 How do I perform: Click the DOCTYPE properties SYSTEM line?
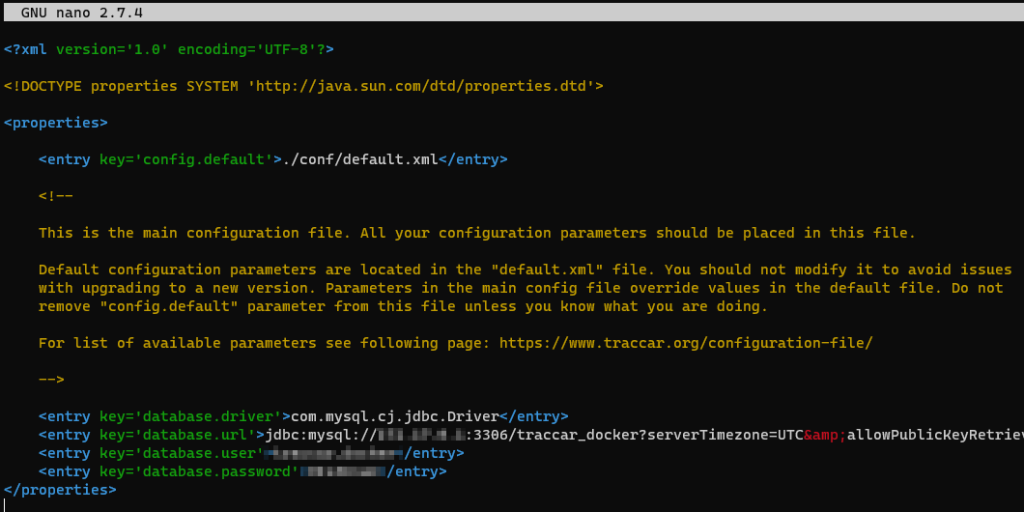point(304,86)
